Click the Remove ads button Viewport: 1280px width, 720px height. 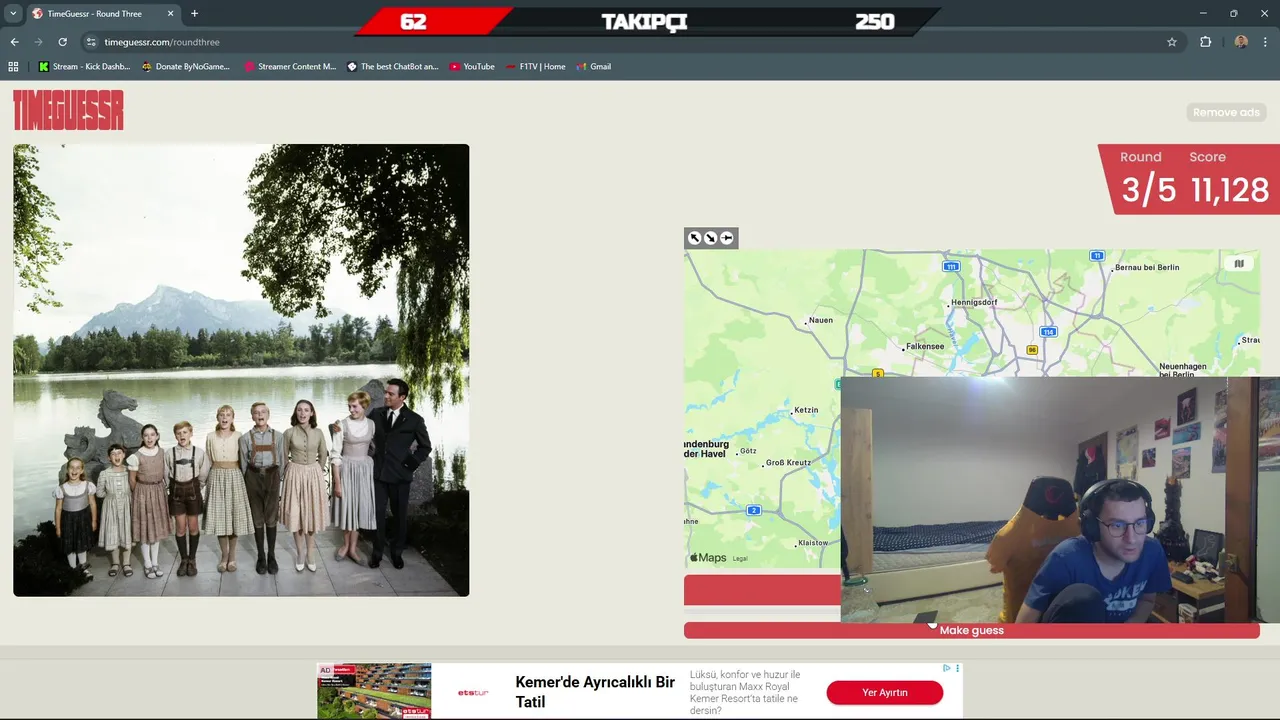[x=1226, y=112]
